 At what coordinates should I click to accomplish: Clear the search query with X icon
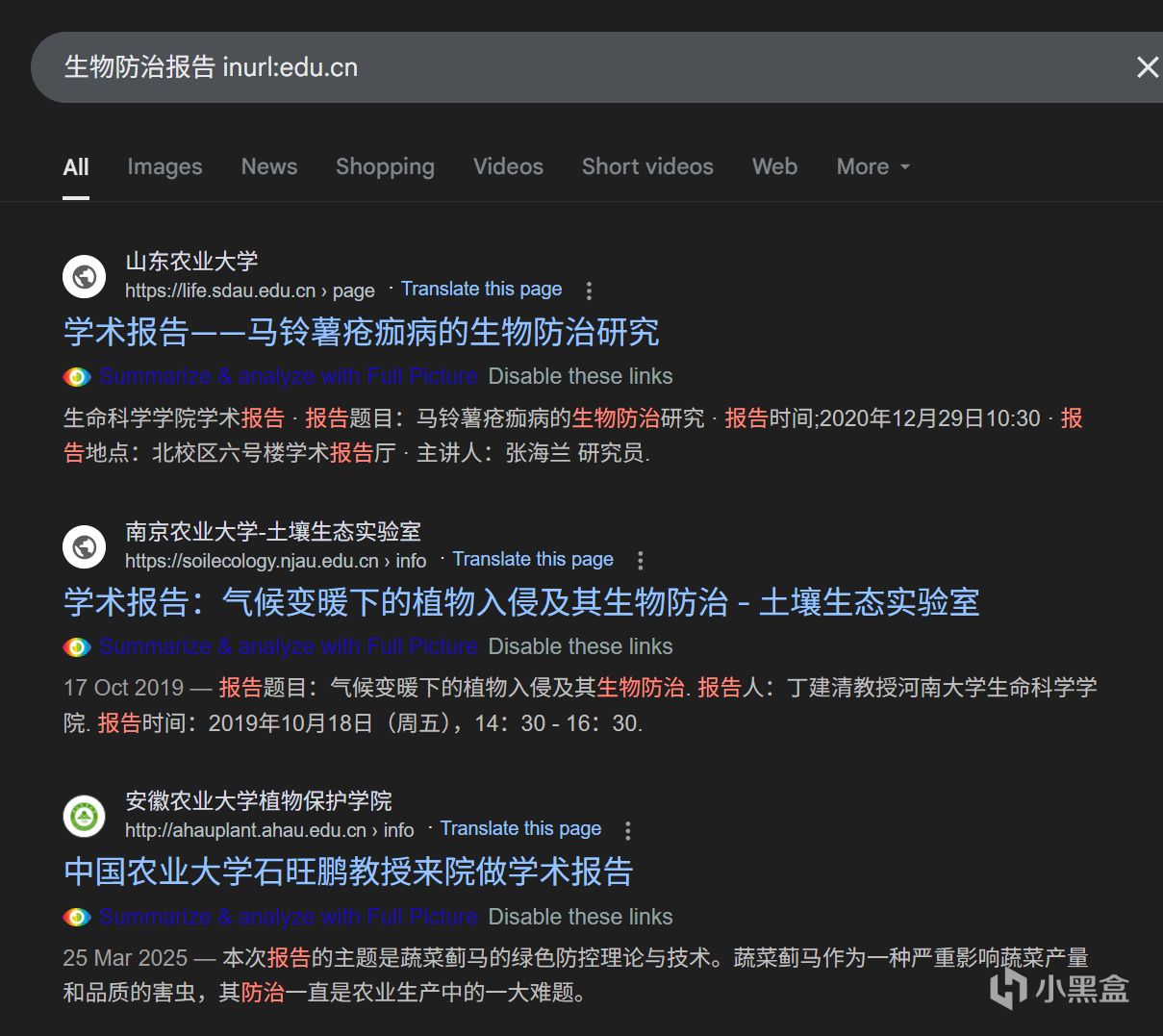(x=1147, y=67)
